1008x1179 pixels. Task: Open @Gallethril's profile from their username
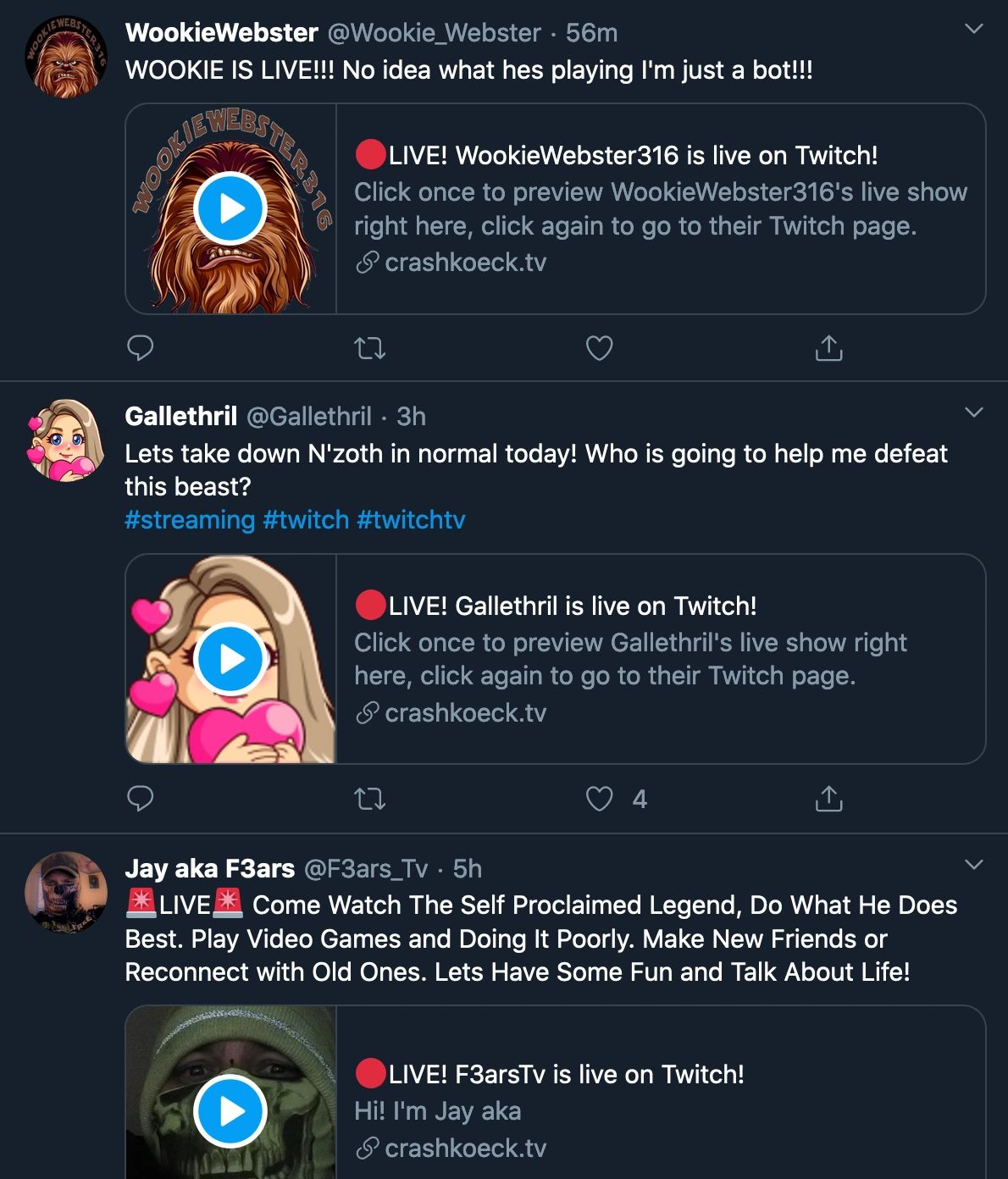[309, 417]
